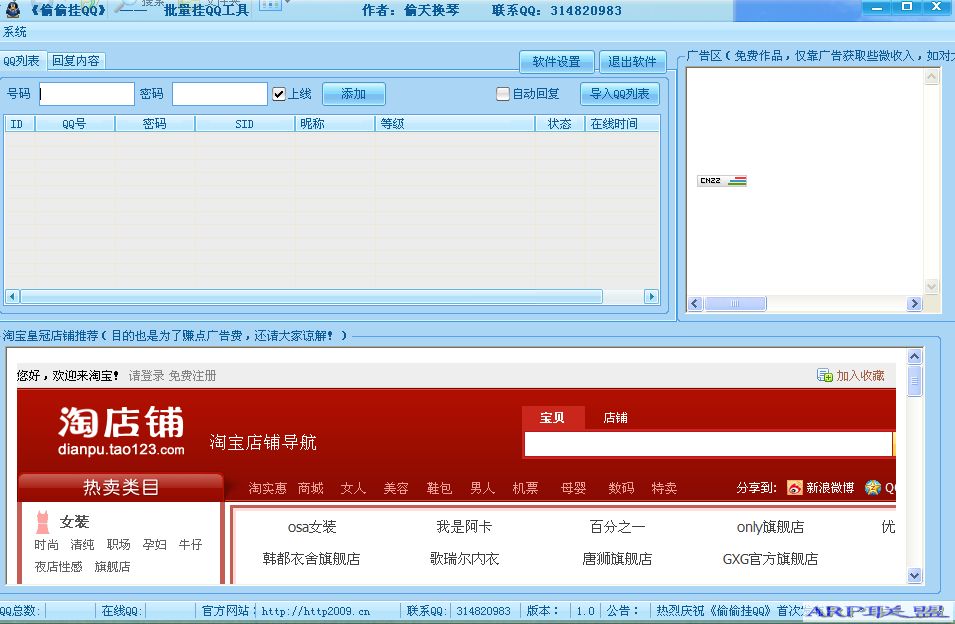Switch to the 回复内容 tab

[76, 61]
